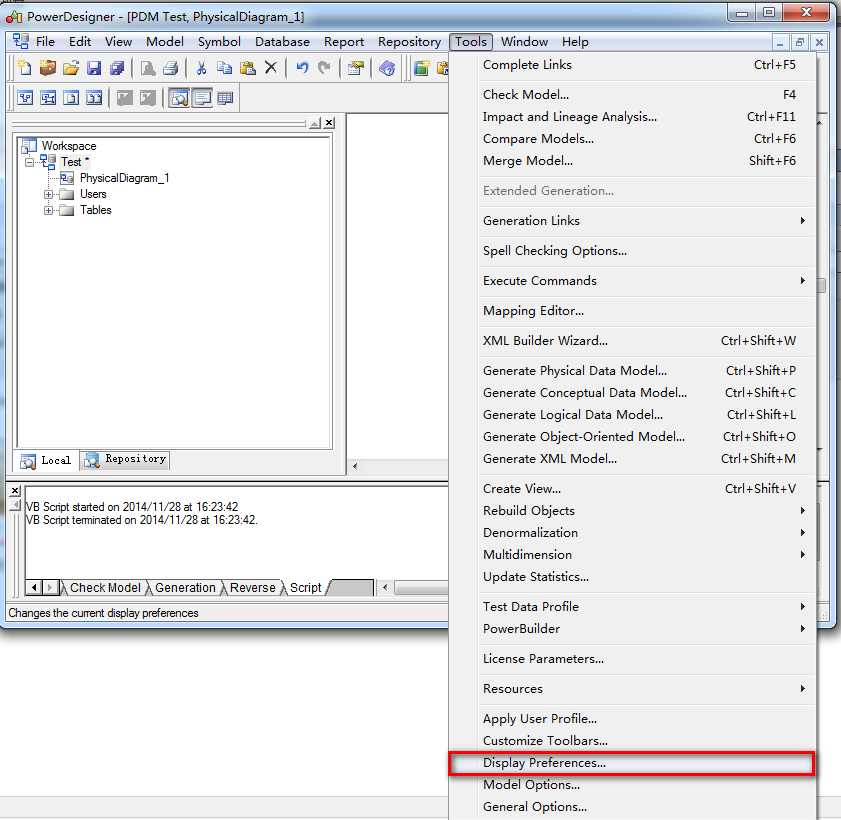Image resolution: width=841 pixels, height=820 pixels.
Task: Close the browser pane with X
Action: (329, 123)
